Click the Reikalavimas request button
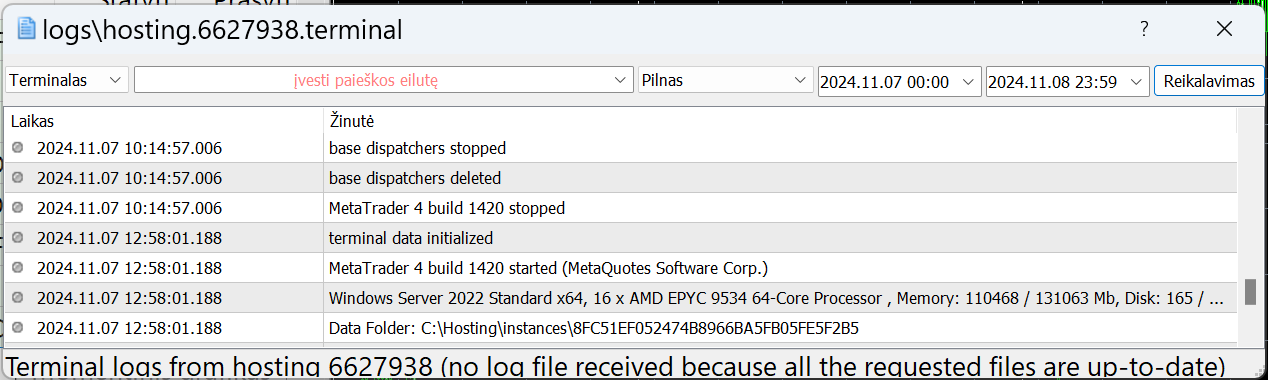The height and width of the screenshot is (380, 1268). 1208,81
